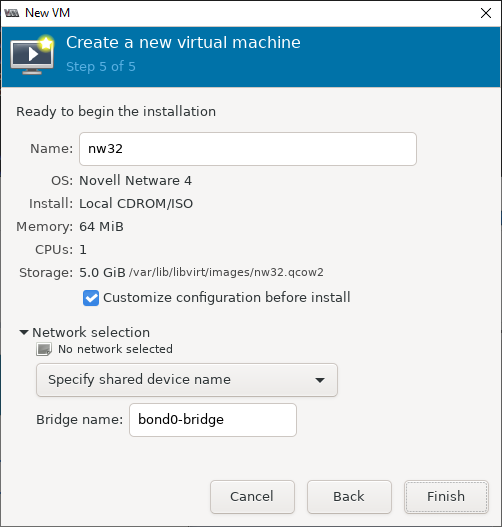This screenshot has width=502, height=527.
Task: Collapse the Network selection triangle
Action: point(24,332)
